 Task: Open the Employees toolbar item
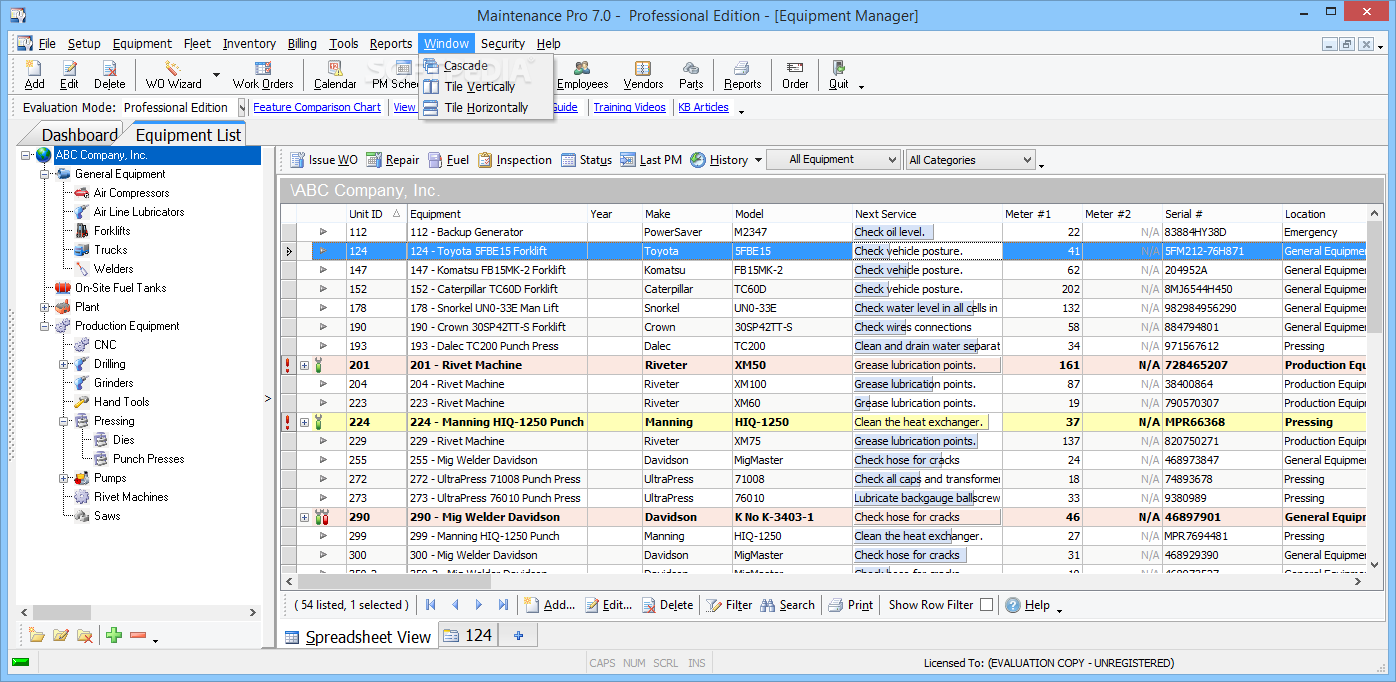(582, 75)
